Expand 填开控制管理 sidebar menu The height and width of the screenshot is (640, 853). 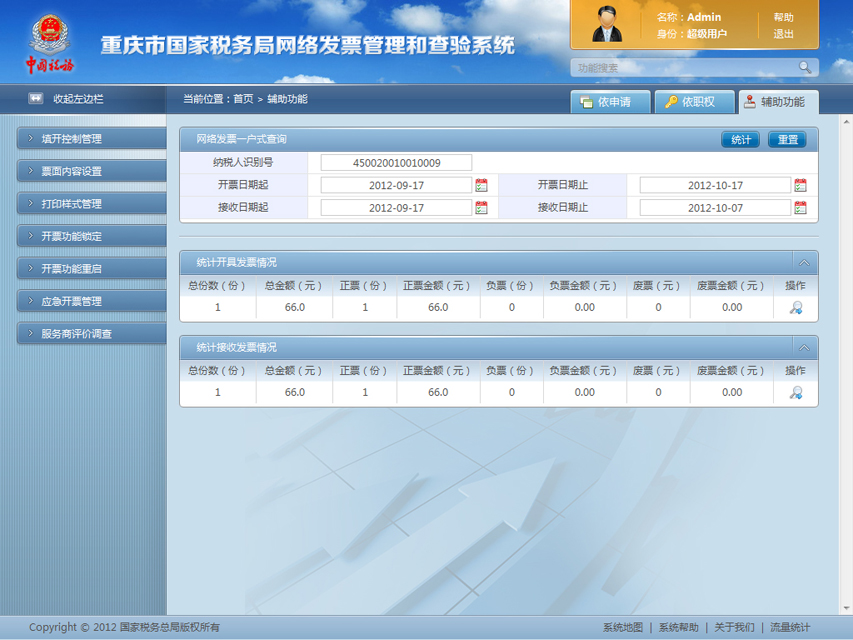click(x=91, y=139)
